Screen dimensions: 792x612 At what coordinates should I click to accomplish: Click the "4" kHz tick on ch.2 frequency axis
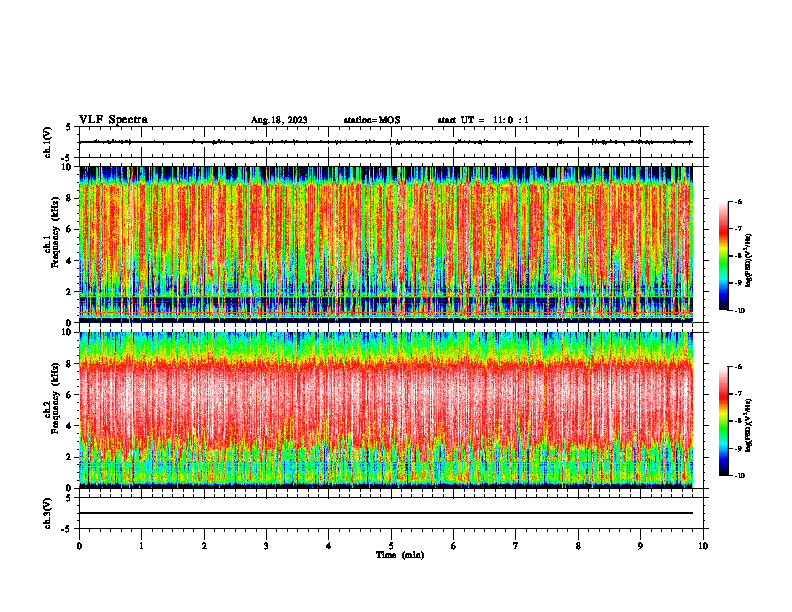tap(70, 426)
